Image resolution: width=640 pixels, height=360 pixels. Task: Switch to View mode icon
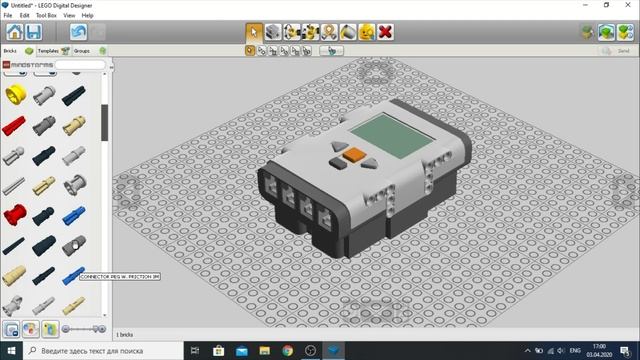607,32
